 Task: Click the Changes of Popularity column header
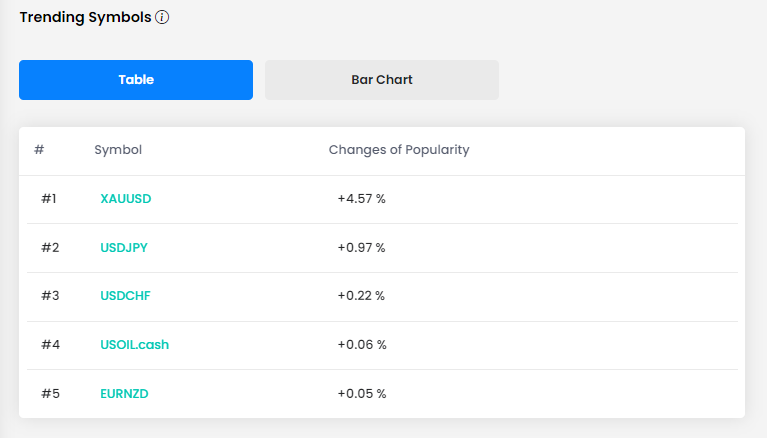pos(399,150)
